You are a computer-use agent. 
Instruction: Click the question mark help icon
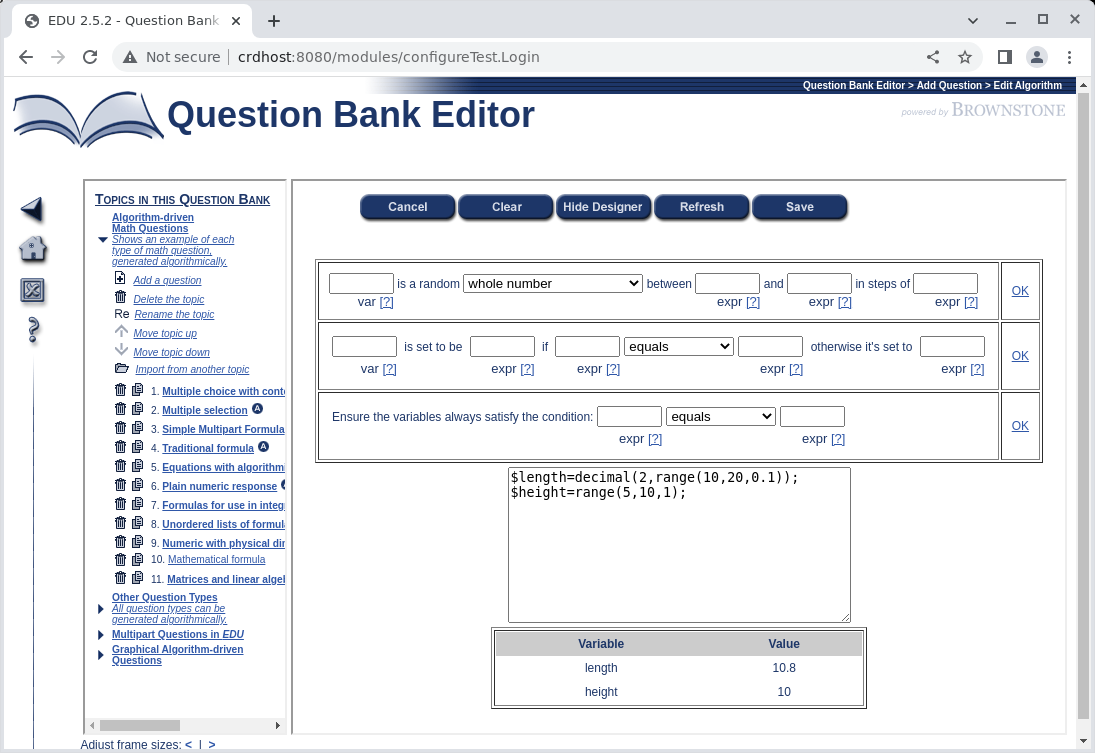32,329
